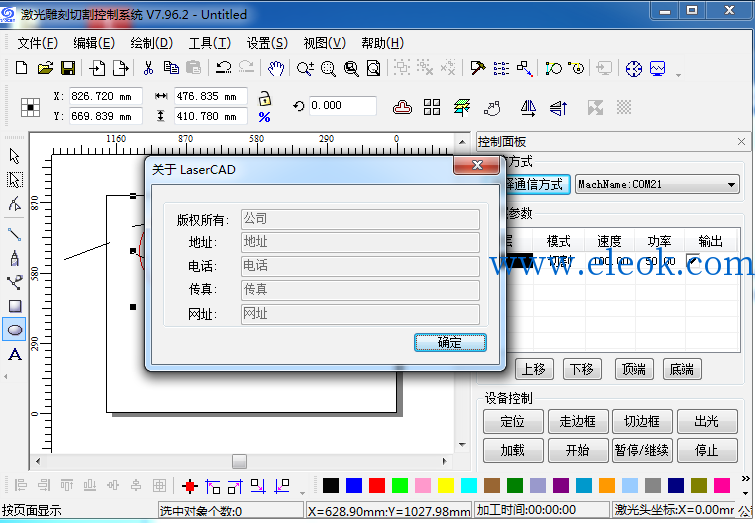Screen dimensions: 755x523
Task: Select the ellipse tool
Action: click(x=15, y=330)
